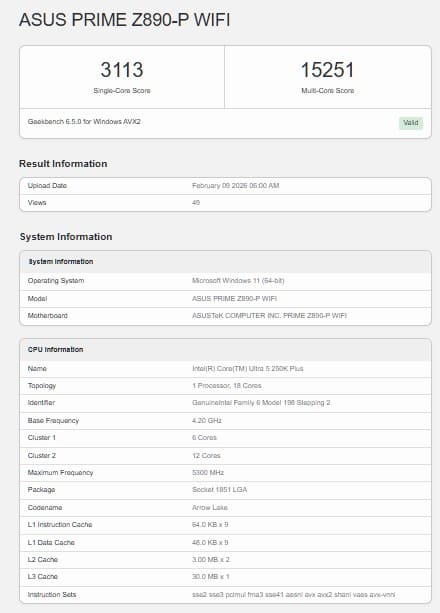Screen dimensions: 440x613
Task: Click the CPU Name value Intel Core Ultra 5
Action: pyautogui.click(x=248, y=368)
